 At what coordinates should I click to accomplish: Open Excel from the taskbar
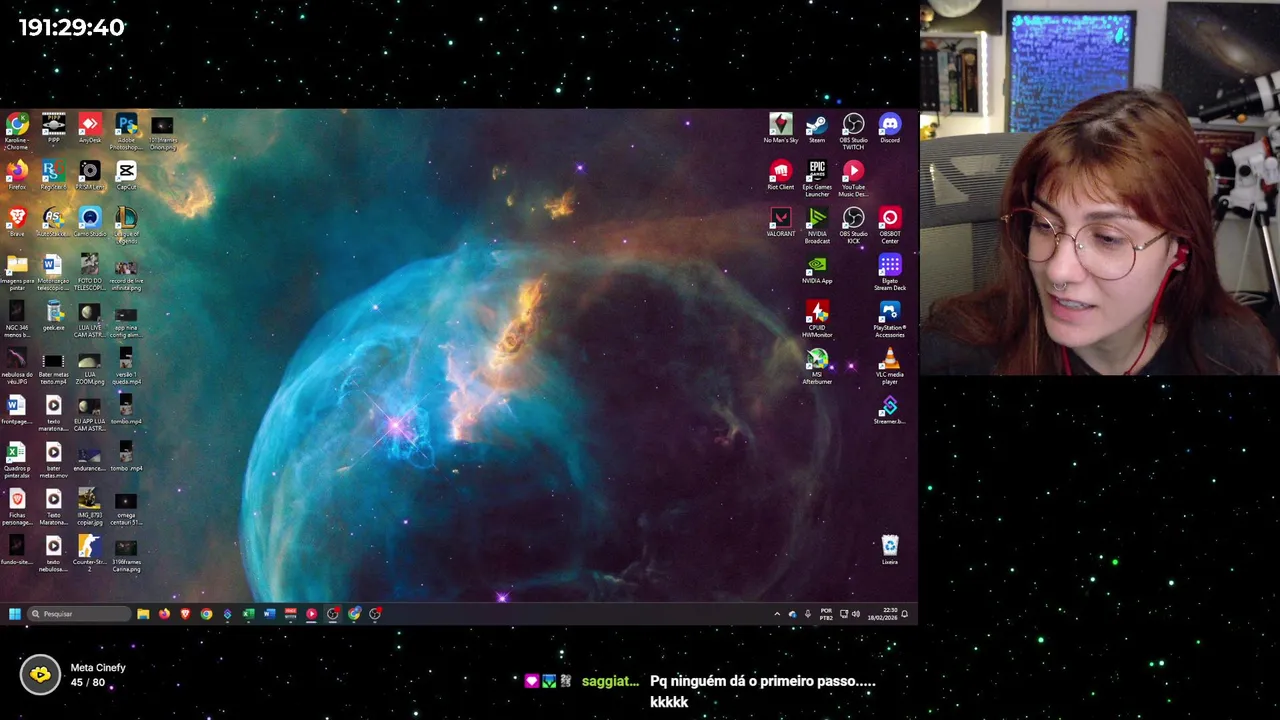click(248, 614)
